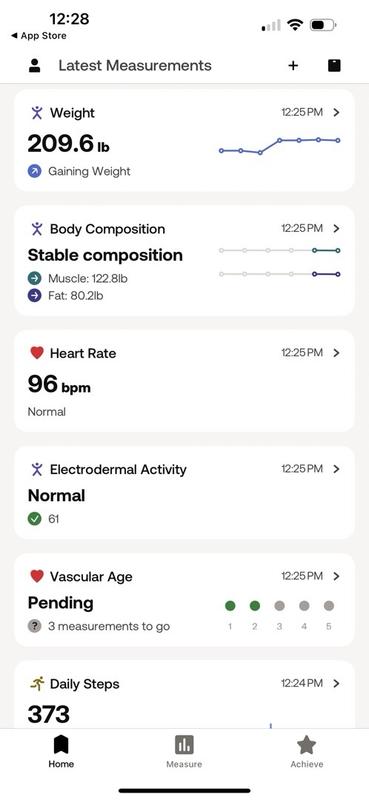The height and width of the screenshot is (800, 369).
Task: Open the 96 bpm Heart Rate reading
Action: point(59,385)
